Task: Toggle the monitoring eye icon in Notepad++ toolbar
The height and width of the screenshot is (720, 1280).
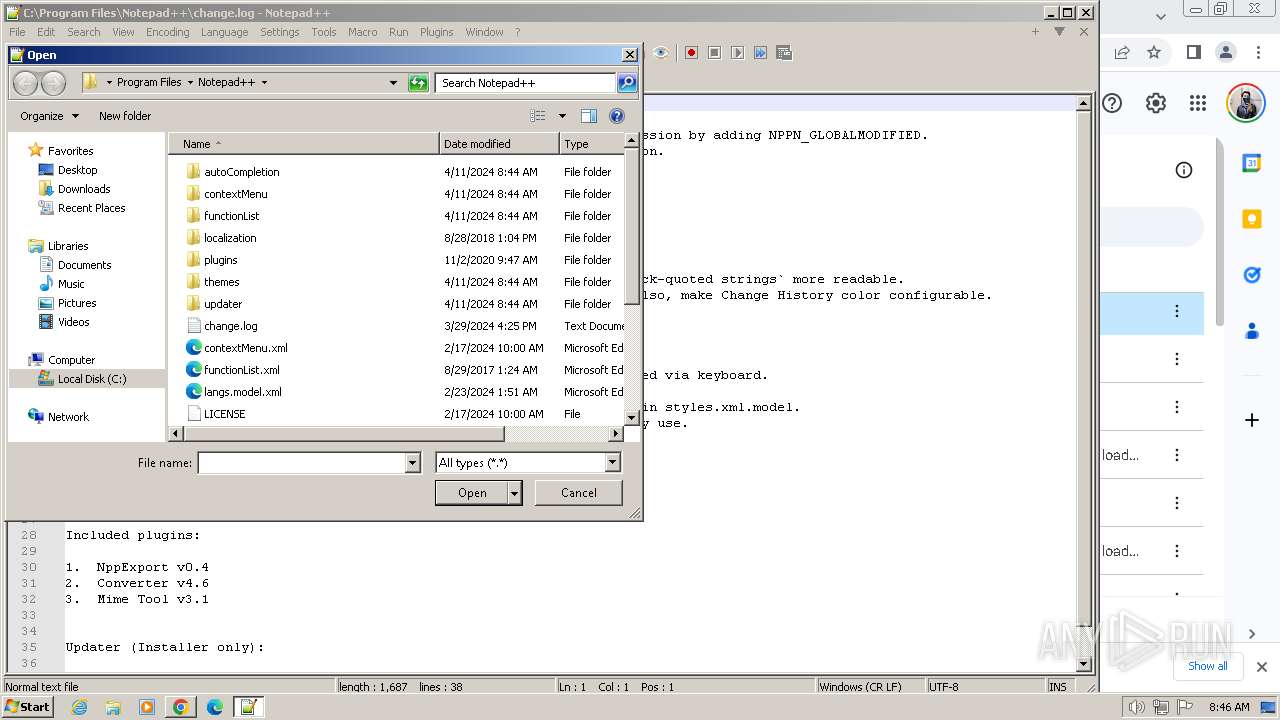Action: pos(660,52)
